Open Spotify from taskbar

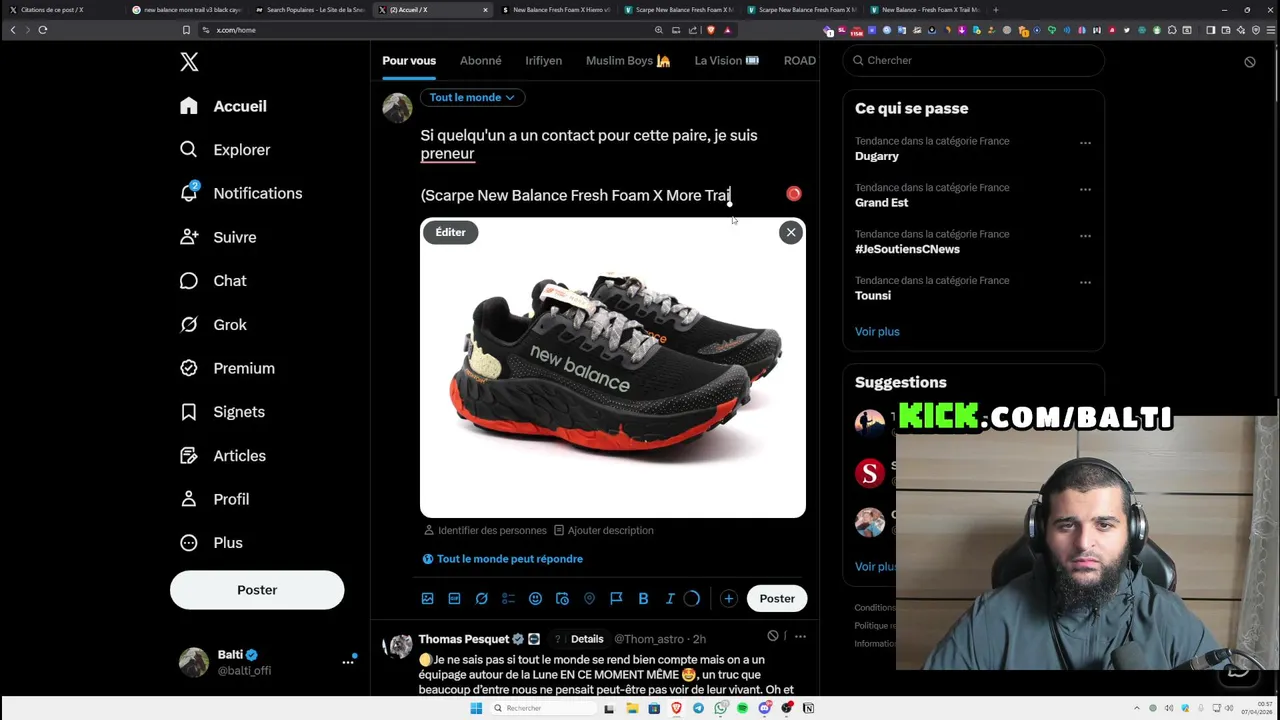point(742,708)
